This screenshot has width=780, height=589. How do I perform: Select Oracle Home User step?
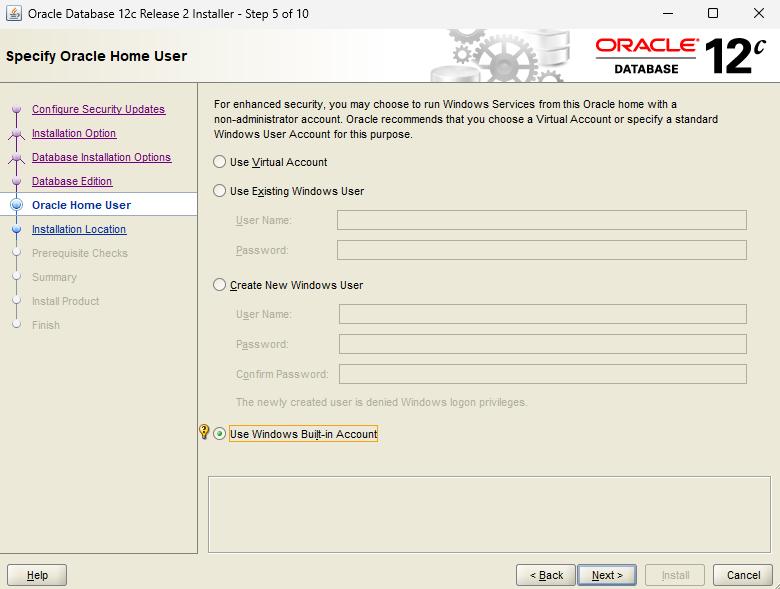pos(82,205)
